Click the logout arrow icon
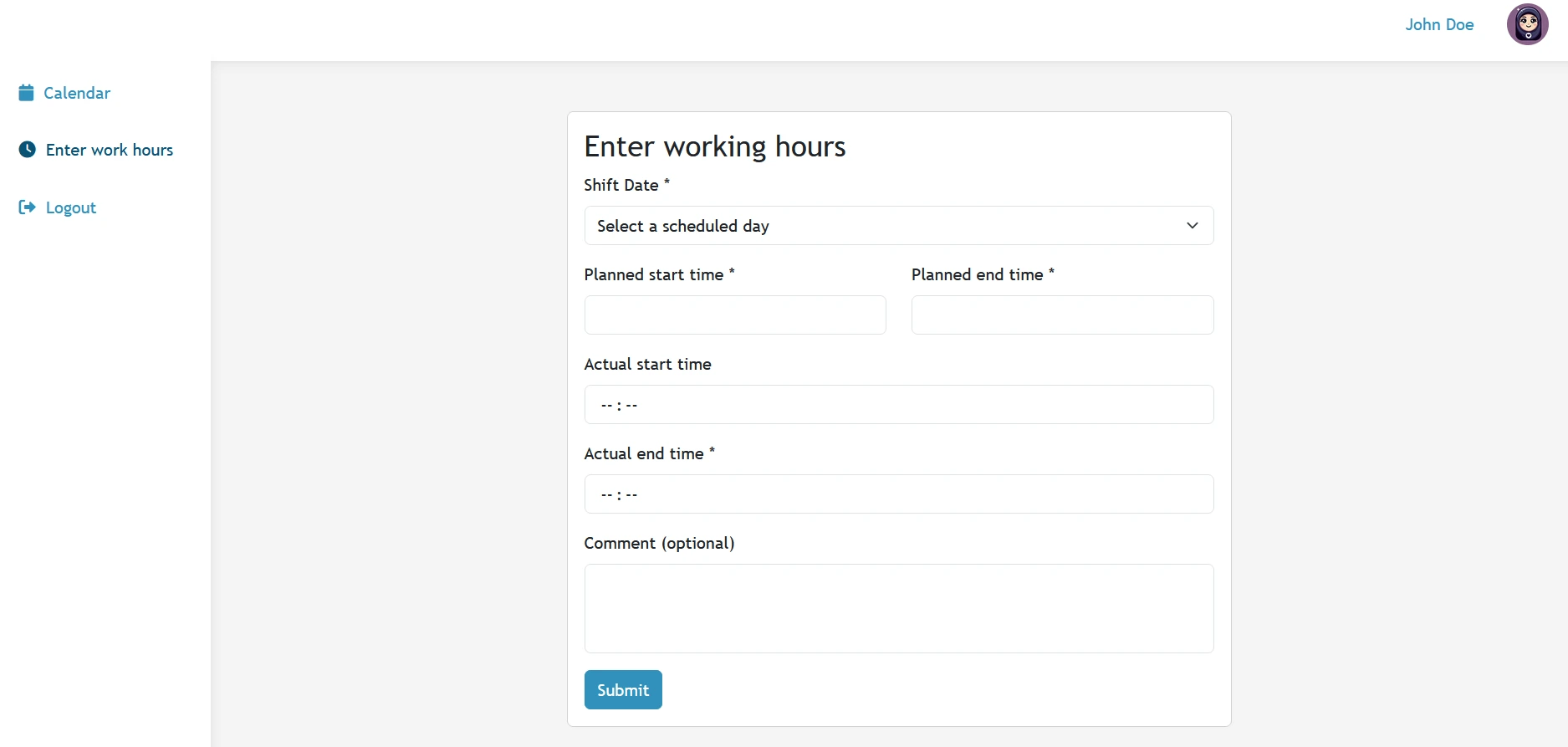This screenshot has width=1568, height=747. [28, 207]
